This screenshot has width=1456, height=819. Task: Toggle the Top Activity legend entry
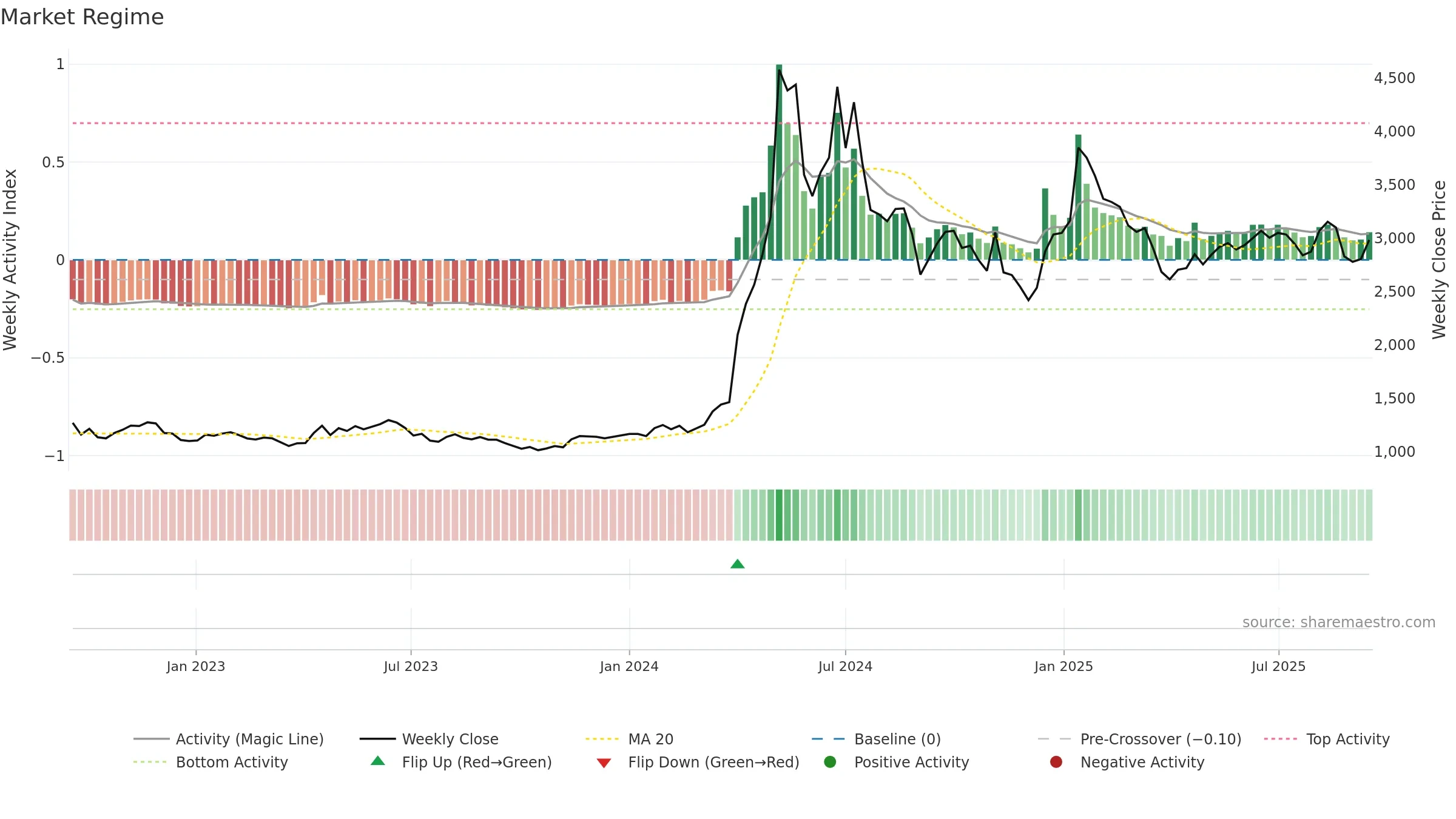[1327, 739]
